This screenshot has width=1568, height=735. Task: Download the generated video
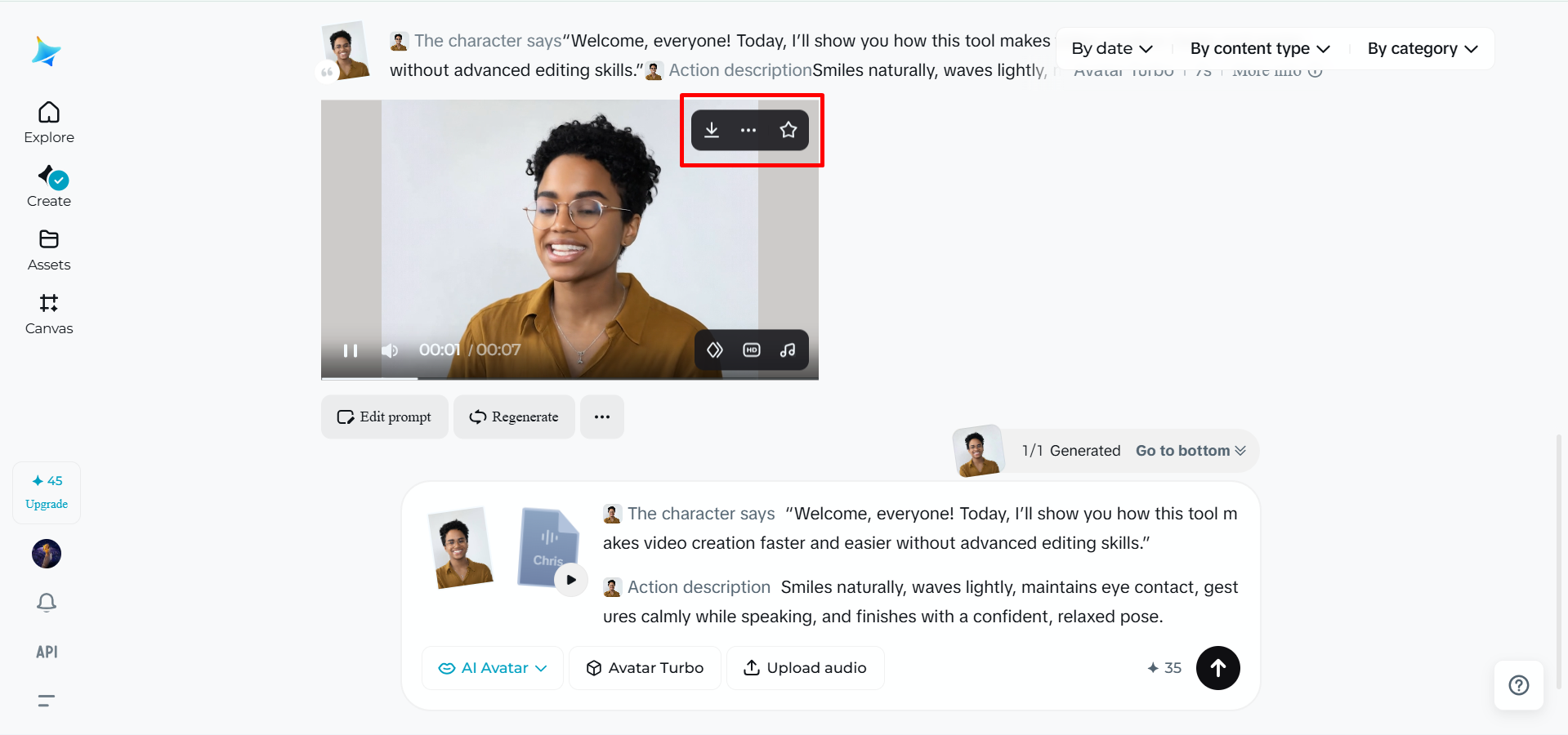pos(712,130)
